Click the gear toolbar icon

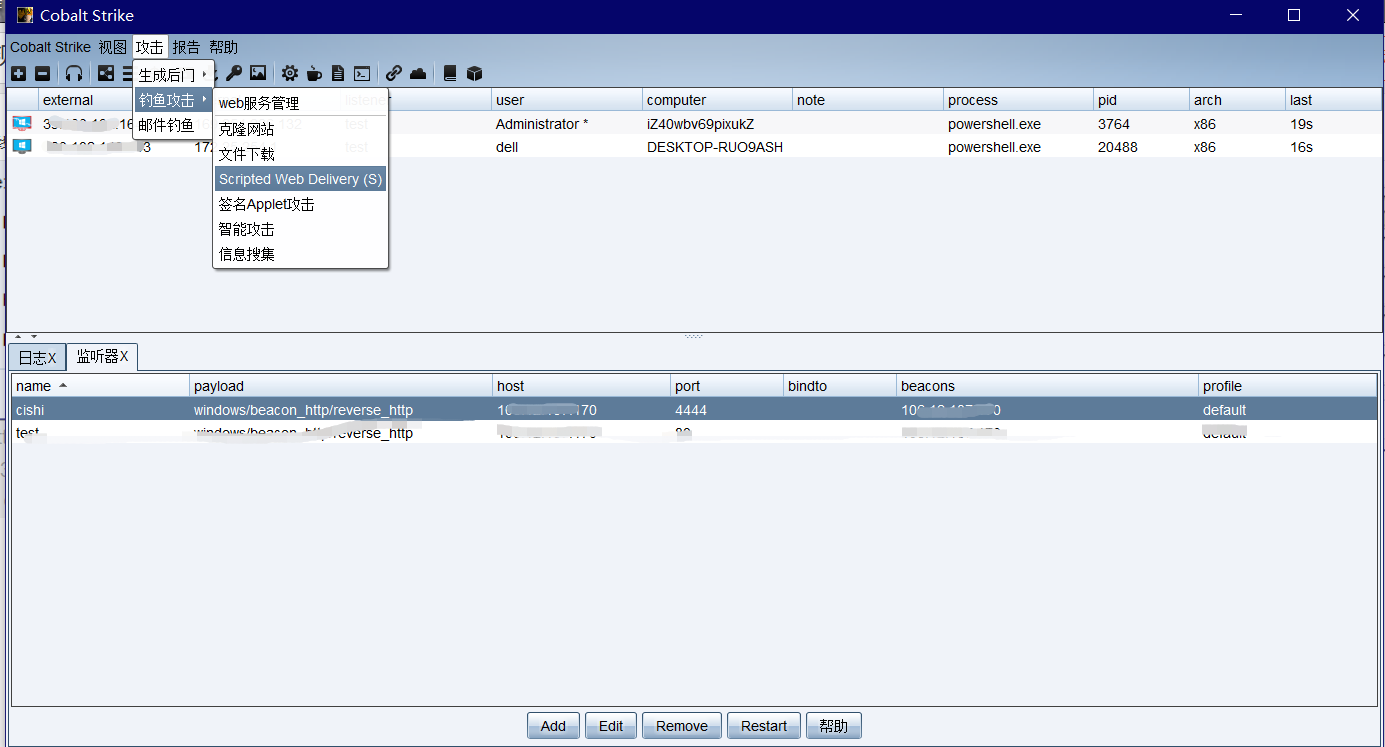289,73
